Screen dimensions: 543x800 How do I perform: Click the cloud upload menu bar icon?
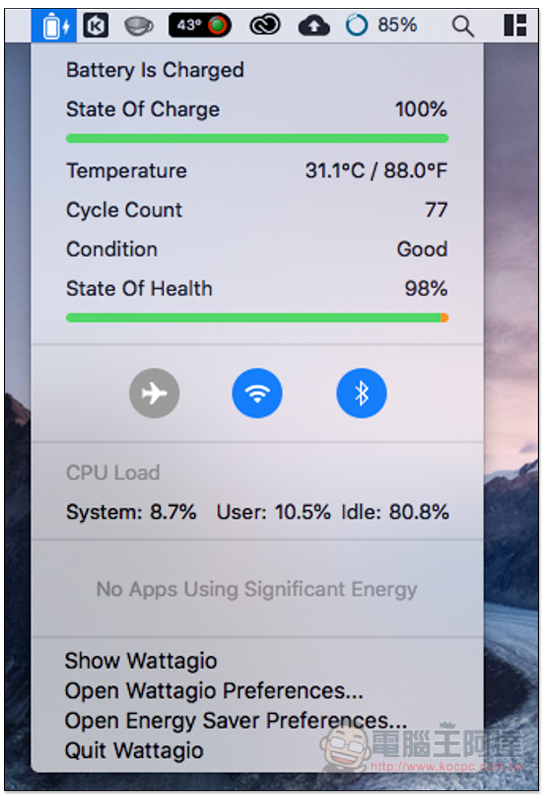coord(313,26)
